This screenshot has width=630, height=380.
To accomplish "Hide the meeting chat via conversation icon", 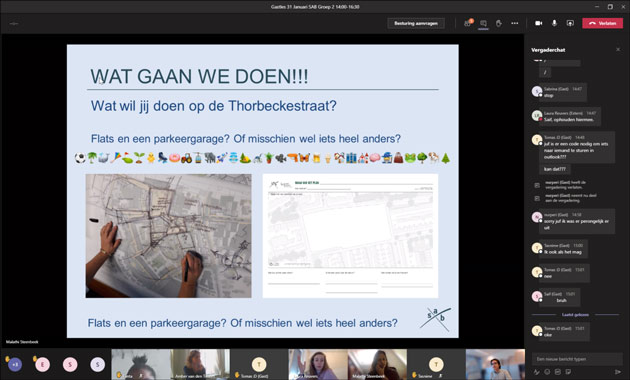I will pos(483,23).
